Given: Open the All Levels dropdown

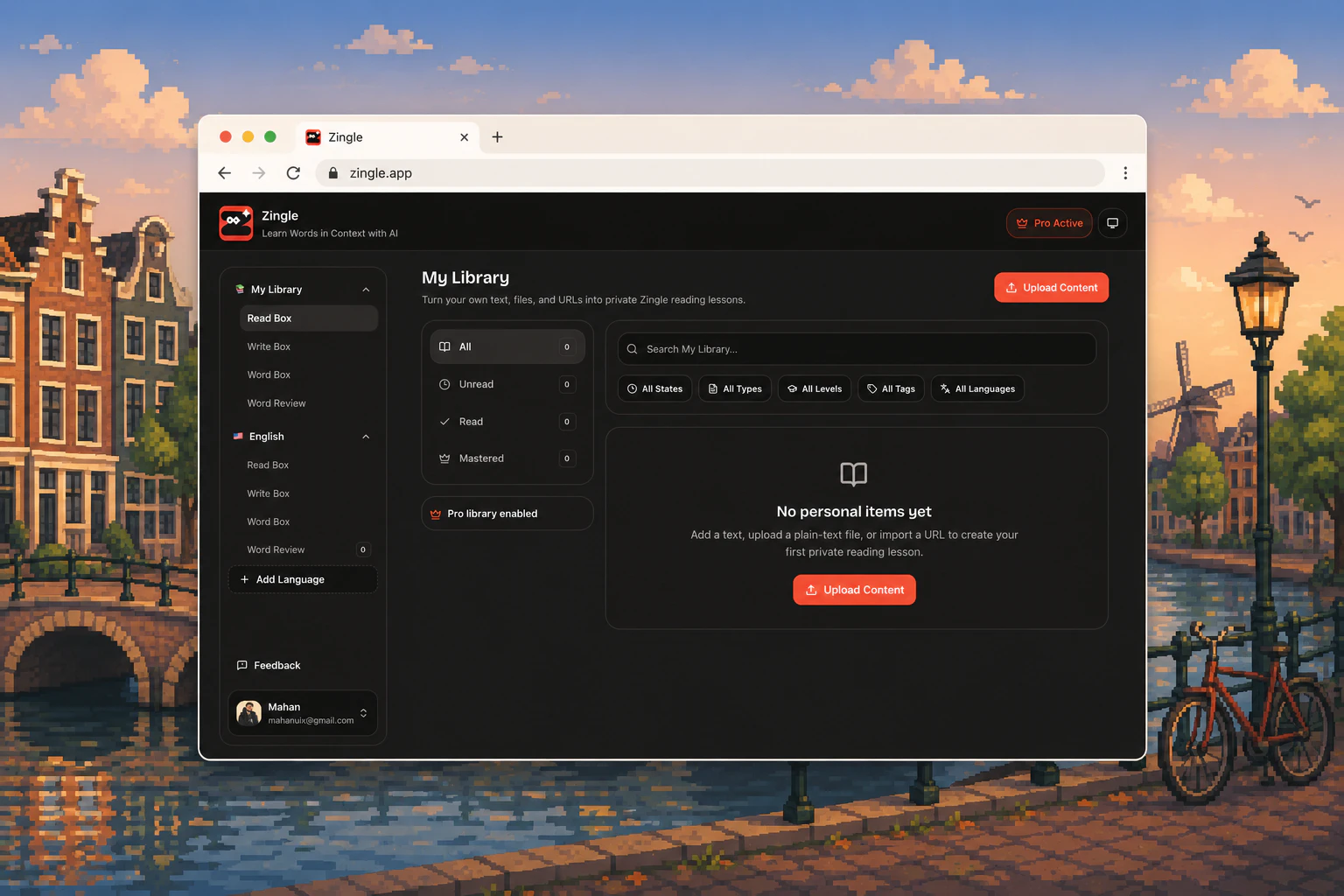Looking at the screenshot, I should (x=815, y=388).
